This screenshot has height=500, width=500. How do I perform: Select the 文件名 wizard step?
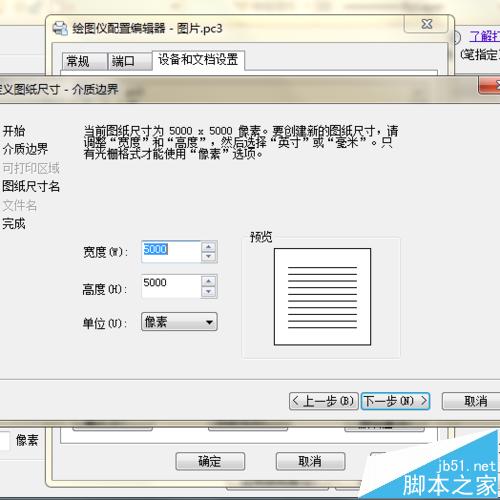(x=20, y=205)
